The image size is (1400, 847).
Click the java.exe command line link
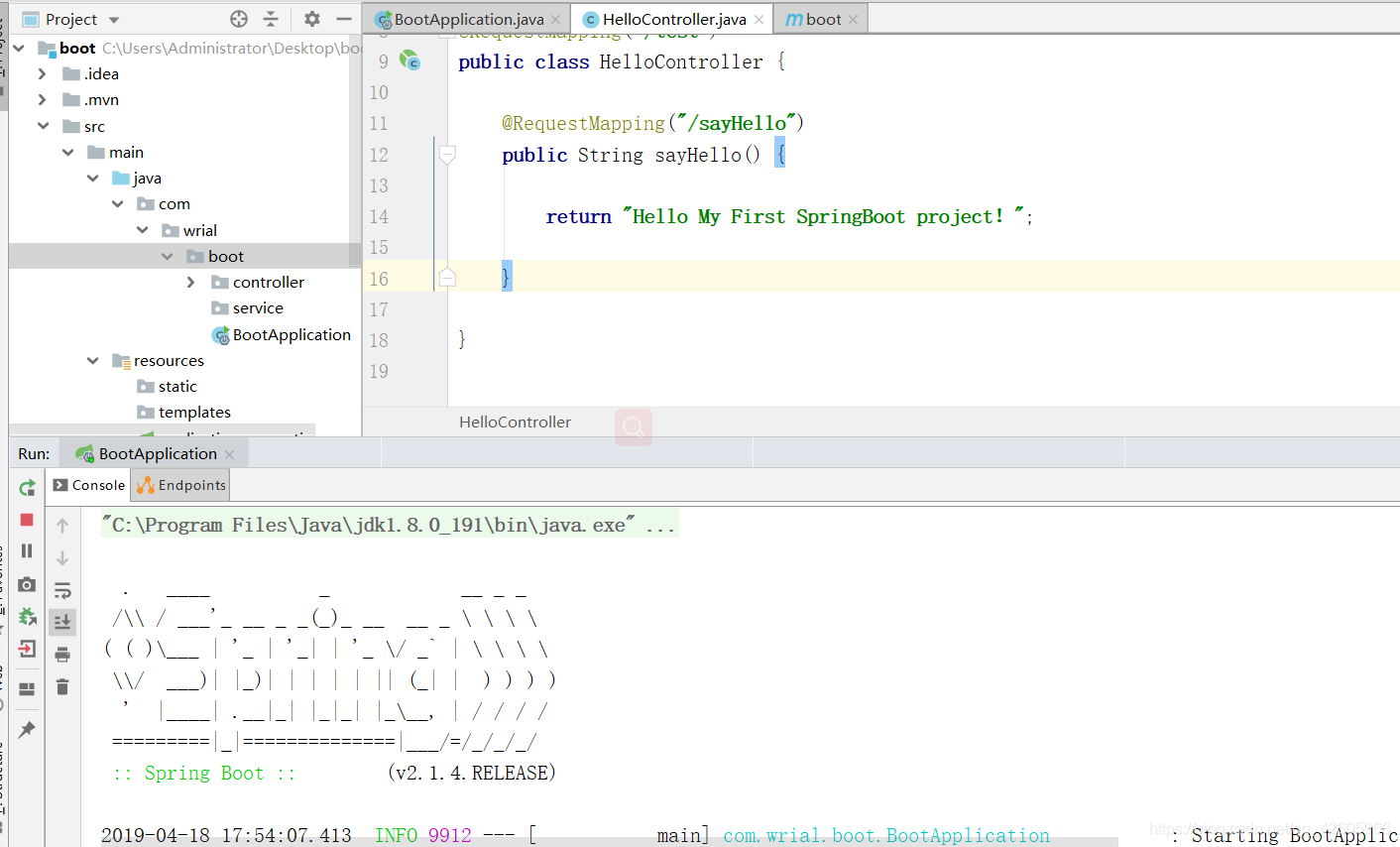click(x=389, y=524)
